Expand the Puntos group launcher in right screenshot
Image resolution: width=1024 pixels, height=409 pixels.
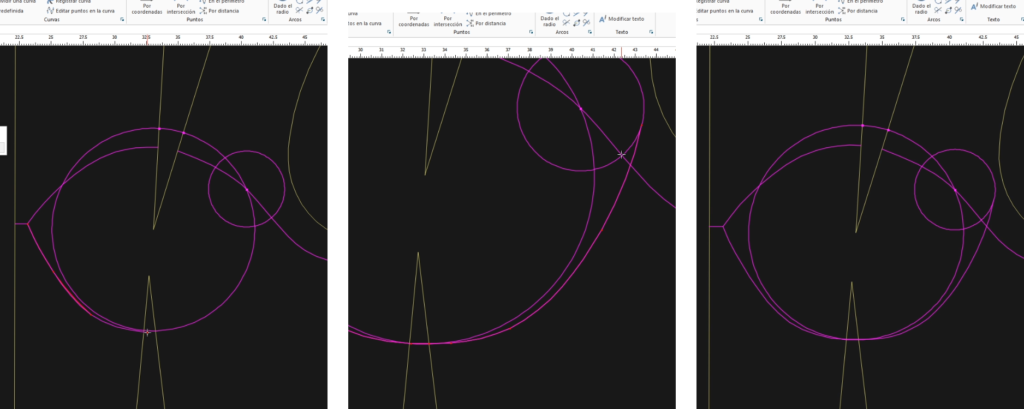coord(903,20)
